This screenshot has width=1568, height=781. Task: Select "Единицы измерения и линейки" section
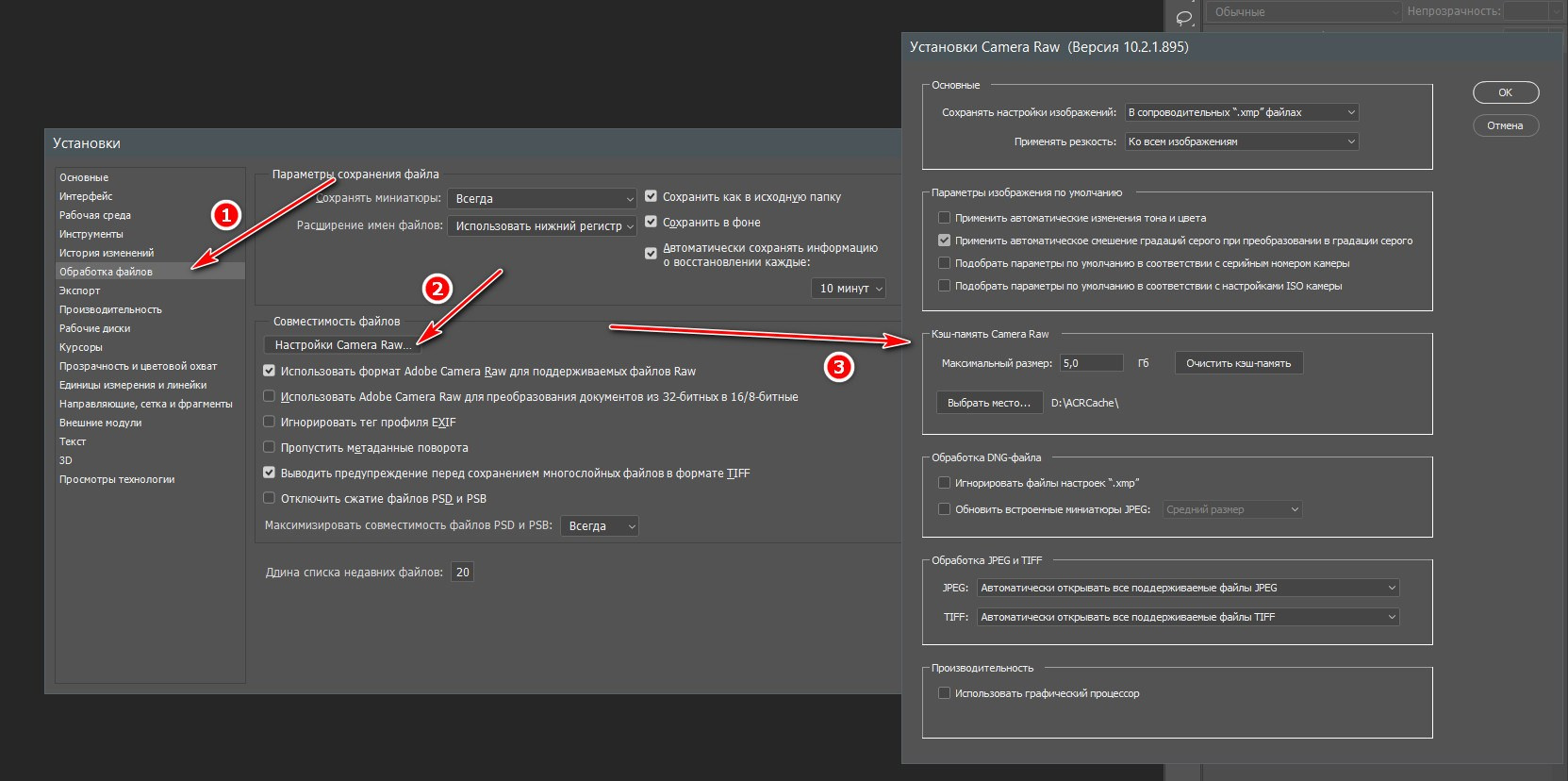pos(133,385)
